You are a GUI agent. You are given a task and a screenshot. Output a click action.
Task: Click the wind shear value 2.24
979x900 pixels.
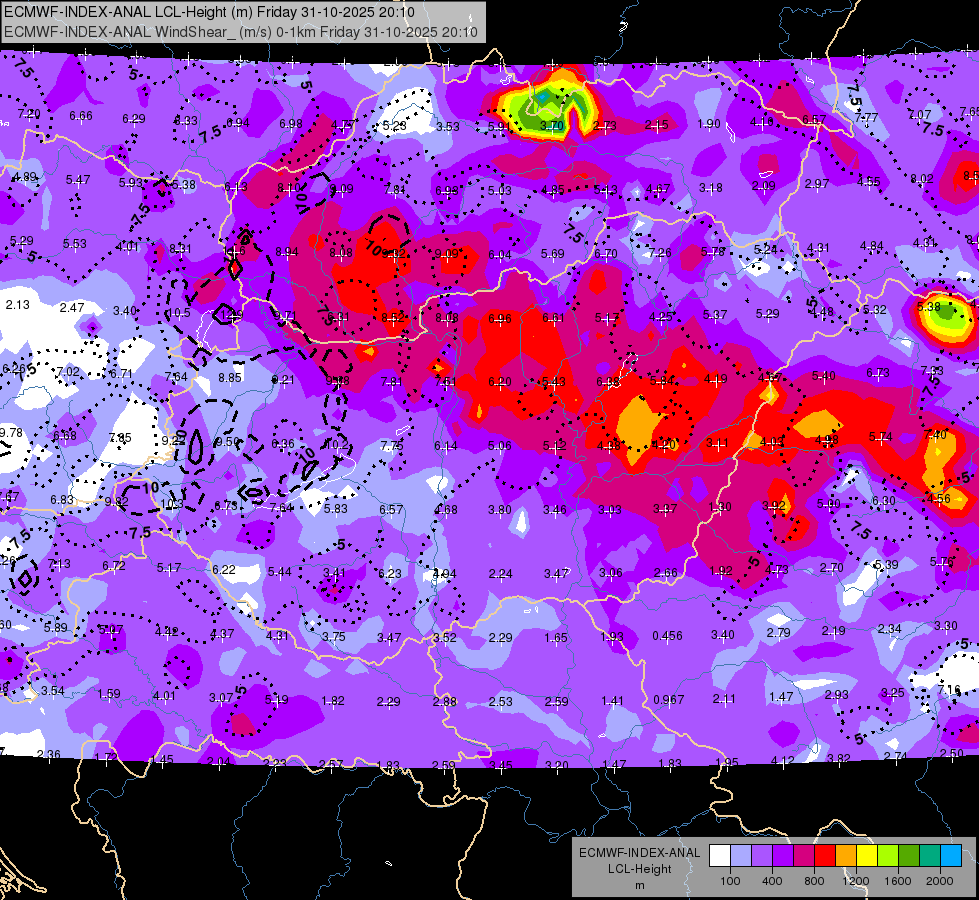coord(501,574)
